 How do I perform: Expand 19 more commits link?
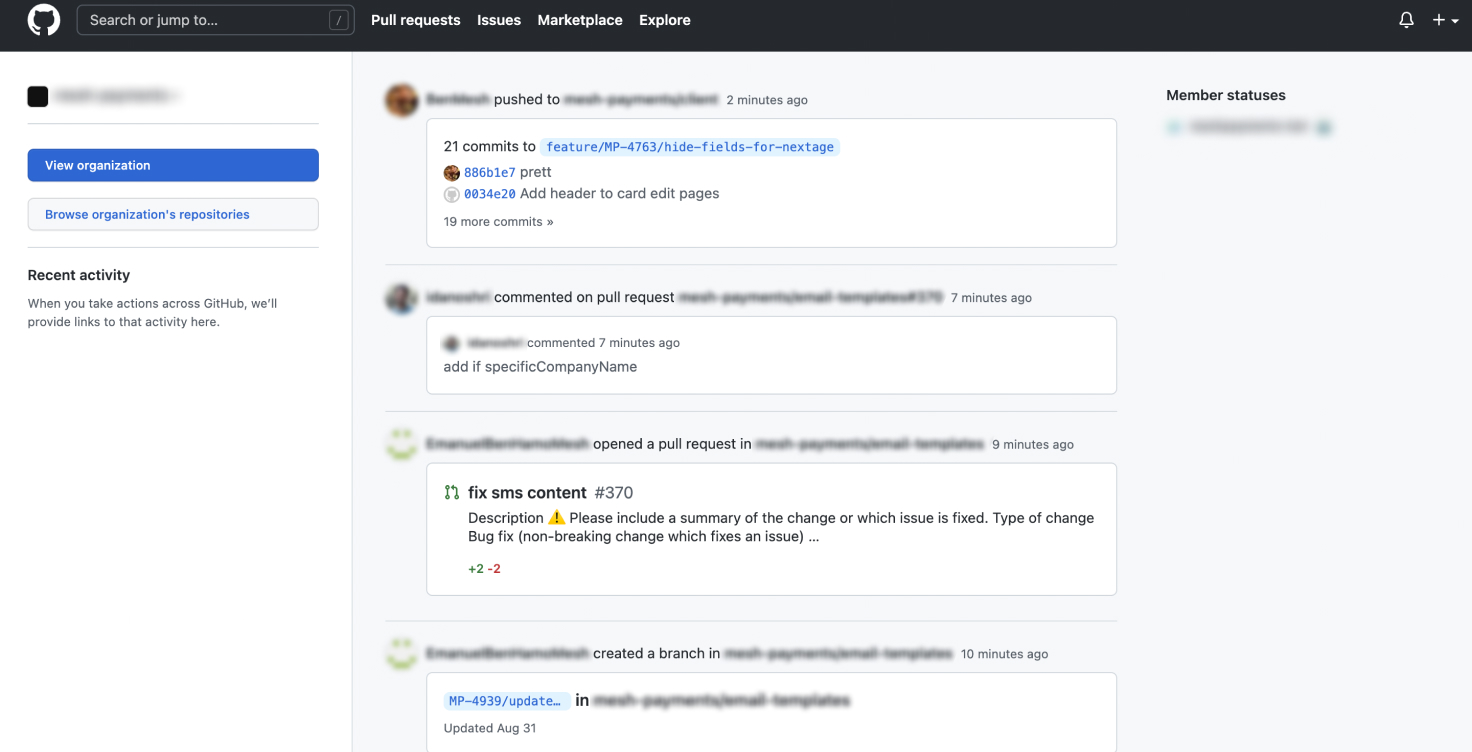pyautogui.click(x=498, y=222)
